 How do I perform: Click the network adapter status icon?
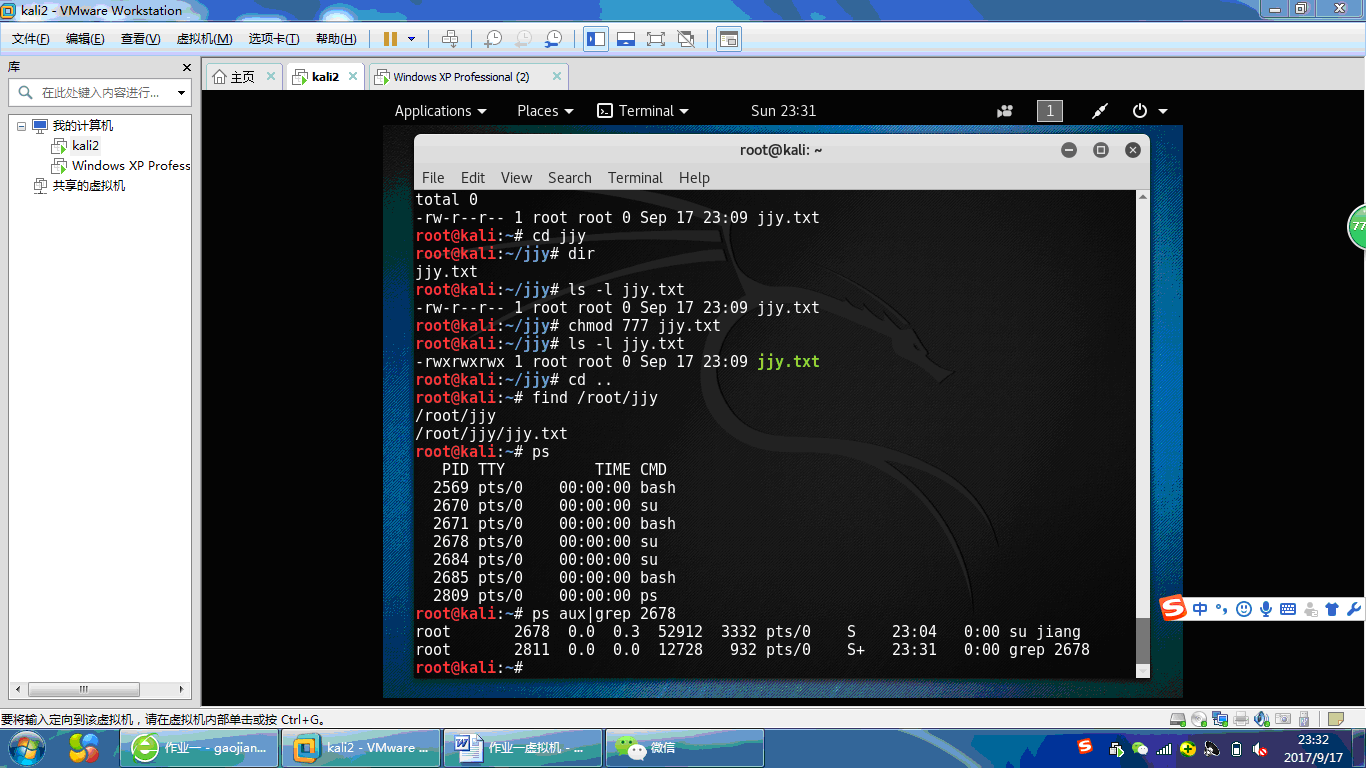pos(1220,719)
